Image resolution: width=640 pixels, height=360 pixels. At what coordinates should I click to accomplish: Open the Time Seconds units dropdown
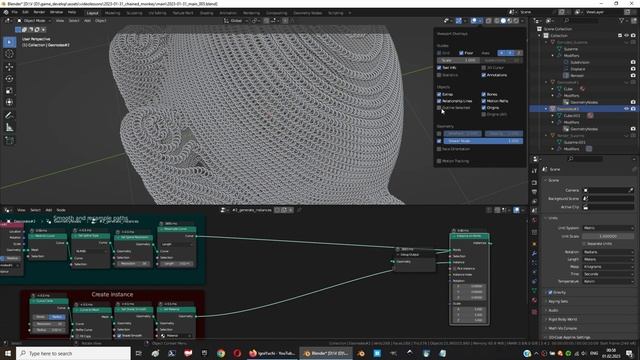click(608, 274)
